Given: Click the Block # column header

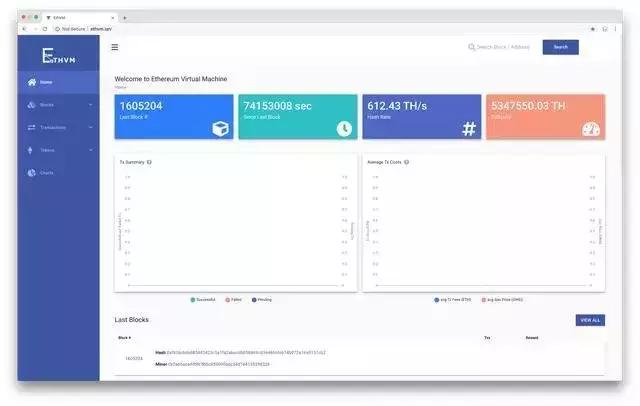Looking at the screenshot, I should [124, 337].
